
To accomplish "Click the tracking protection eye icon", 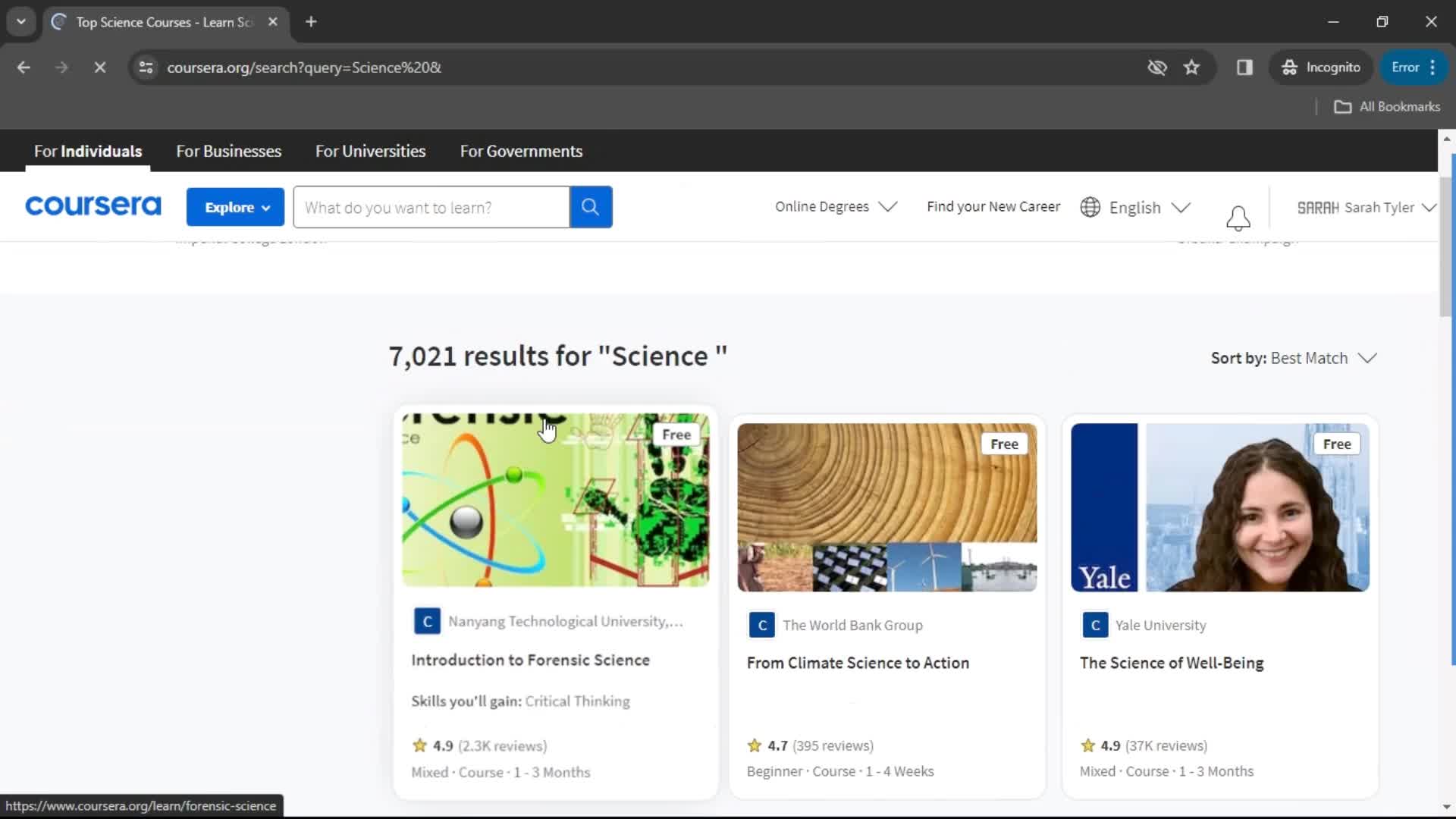I will (x=1156, y=67).
